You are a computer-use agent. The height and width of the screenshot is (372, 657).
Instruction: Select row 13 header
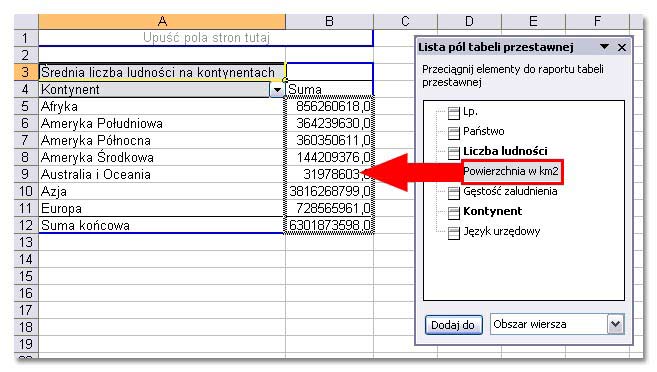pyautogui.click(x=26, y=242)
